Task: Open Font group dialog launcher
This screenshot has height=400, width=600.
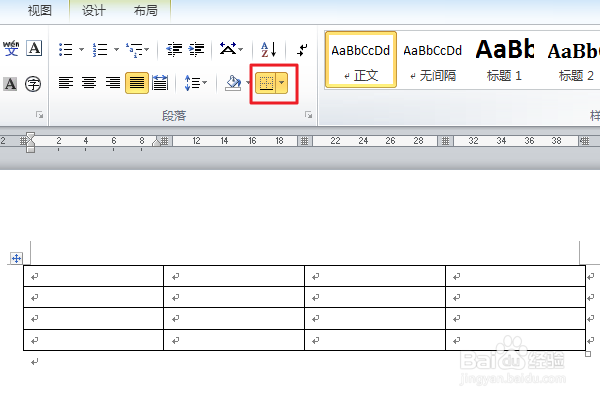Action: tap(39, 114)
